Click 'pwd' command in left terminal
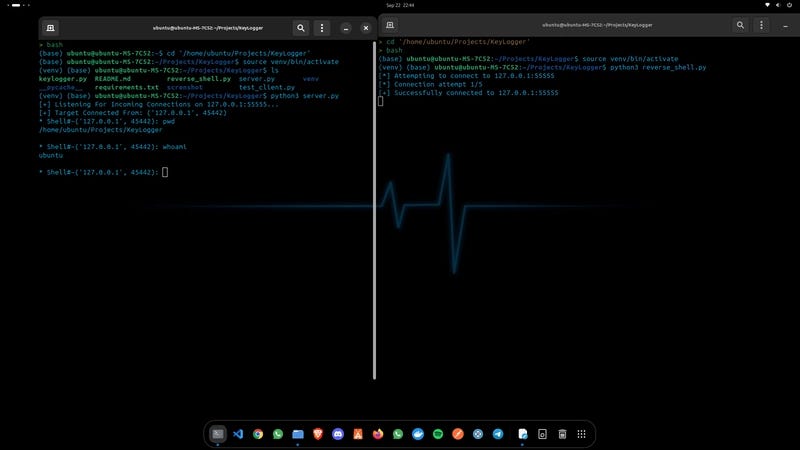 click(169, 121)
